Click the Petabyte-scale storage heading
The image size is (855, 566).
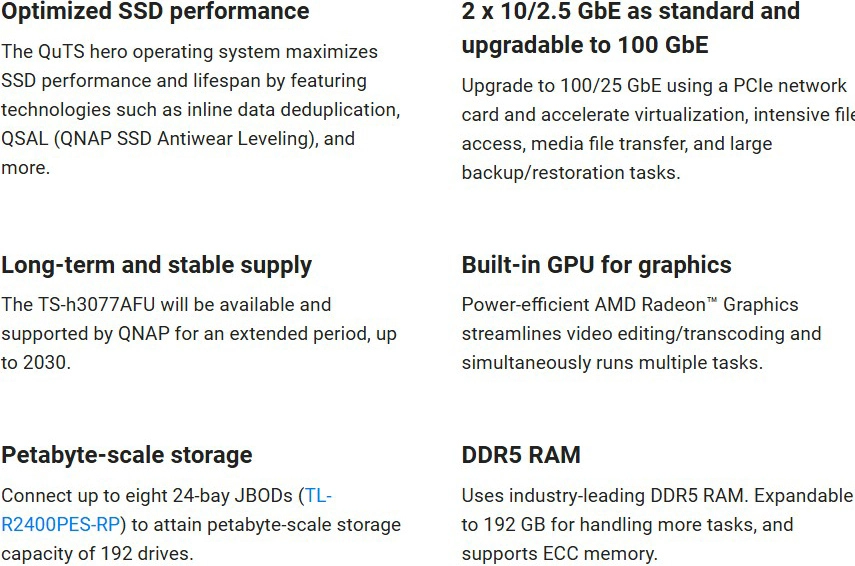point(127,455)
